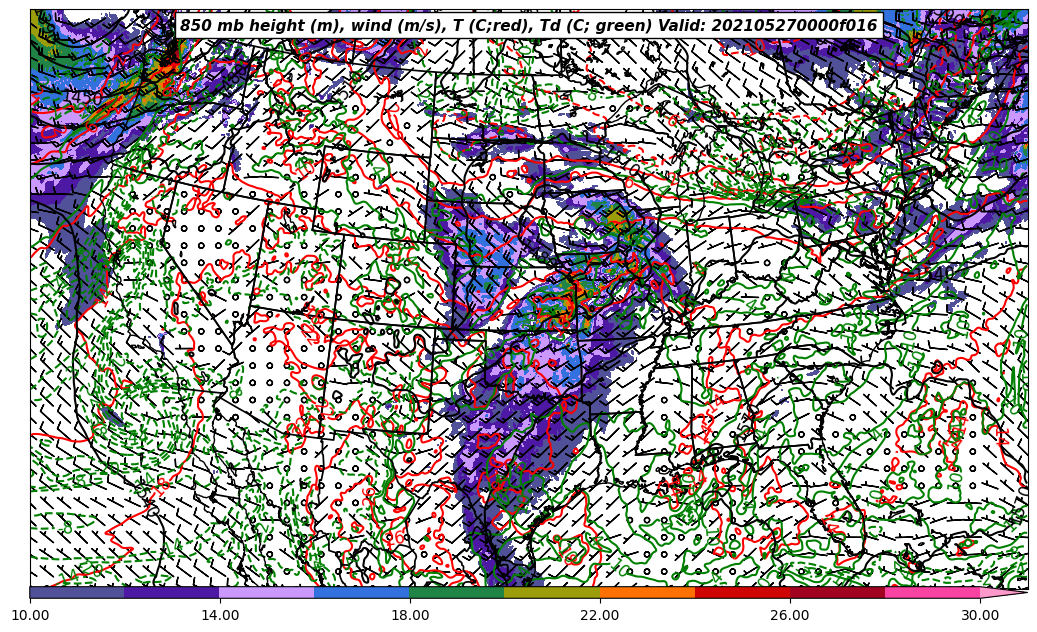Image resolution: width=1037 pixels, height=632 pixels.
Task: Click the bright red 24–26 colorbar segment
Action: 742,592
